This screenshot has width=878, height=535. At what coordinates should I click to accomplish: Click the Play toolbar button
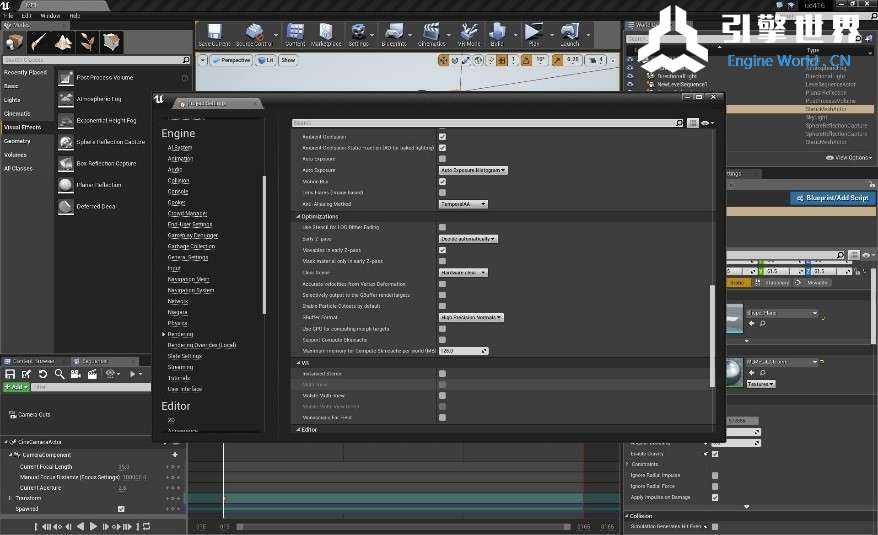click(x=534, y=35)
